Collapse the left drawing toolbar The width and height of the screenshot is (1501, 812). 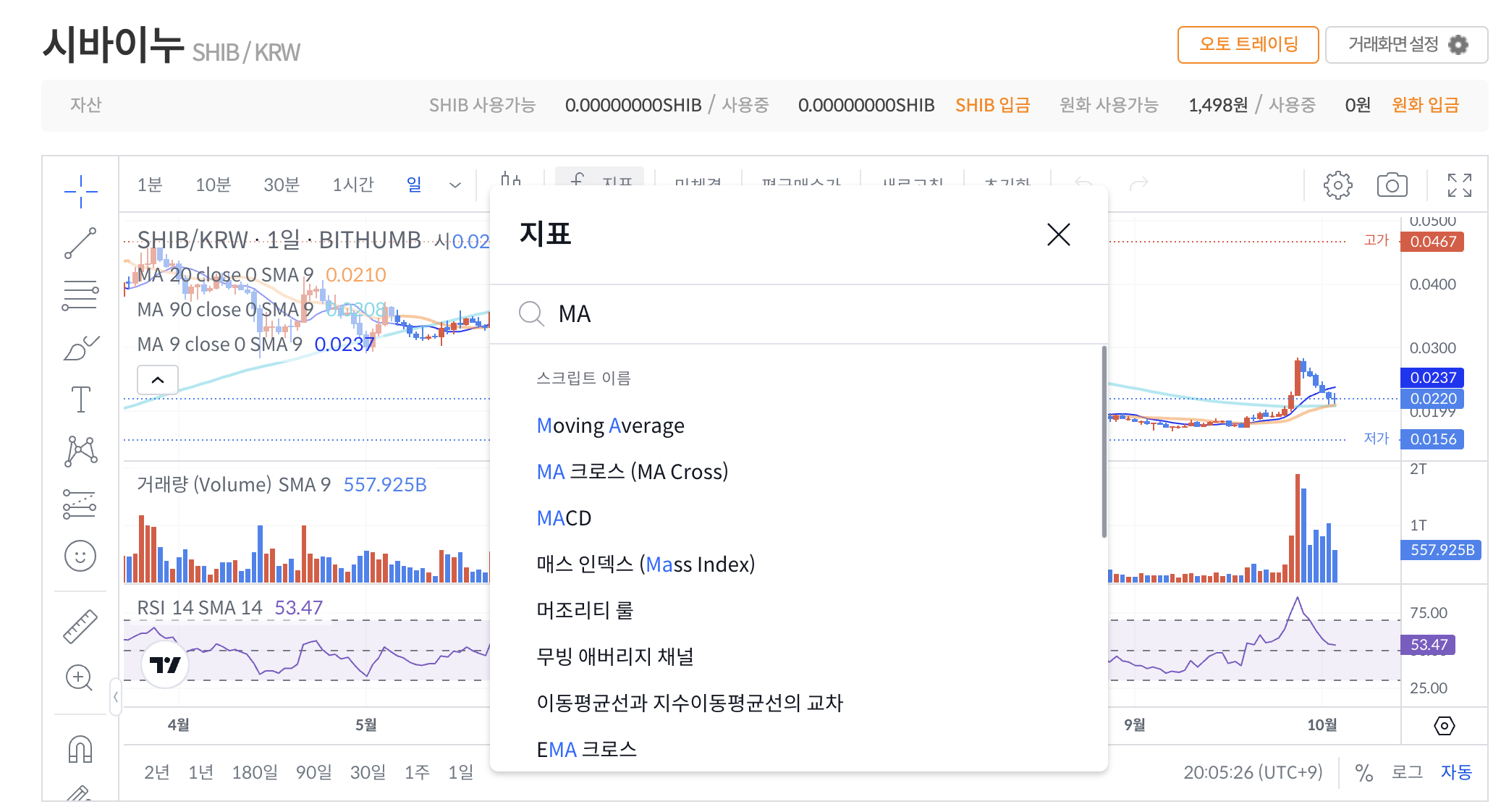[x=115, y=697]
